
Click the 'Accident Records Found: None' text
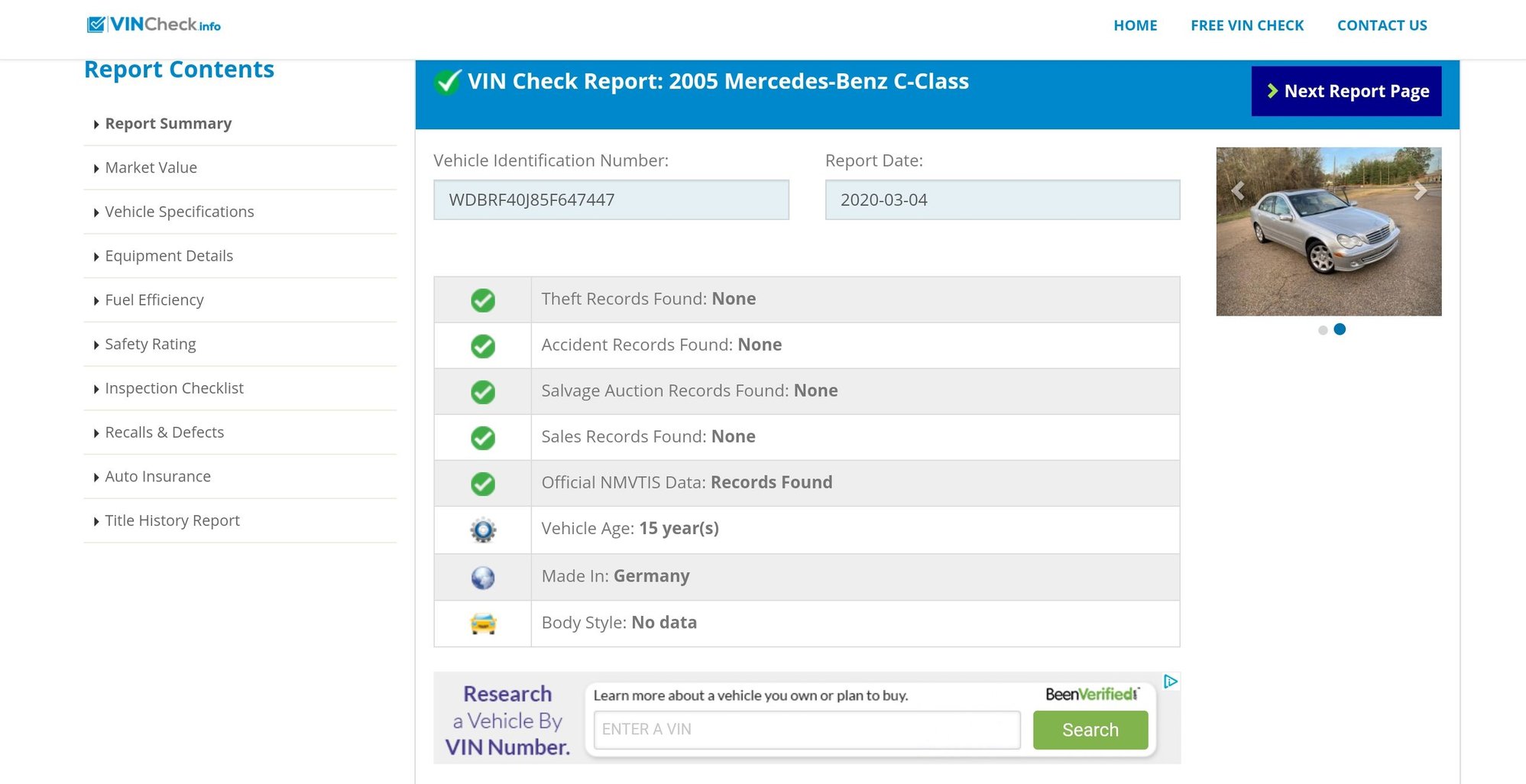tap(662, 345)
